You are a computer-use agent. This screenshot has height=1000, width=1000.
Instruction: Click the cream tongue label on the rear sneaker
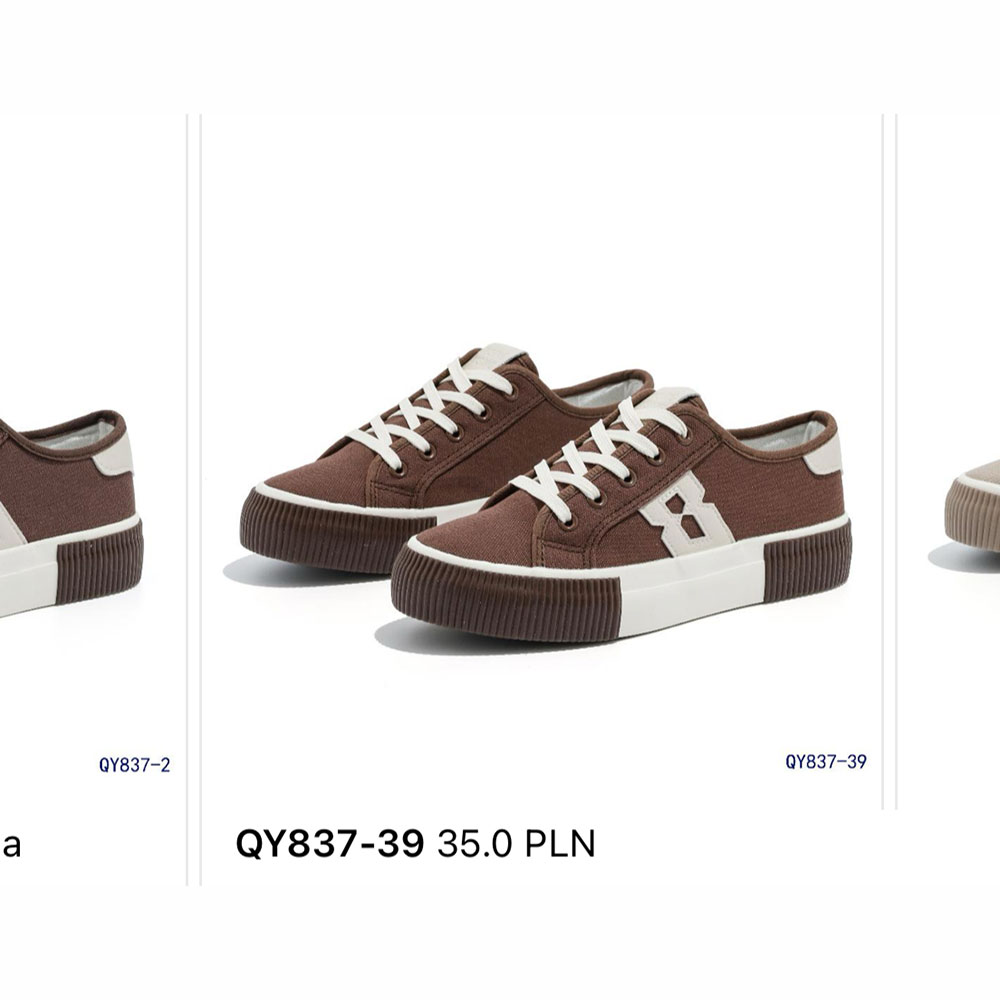(502, 354)
